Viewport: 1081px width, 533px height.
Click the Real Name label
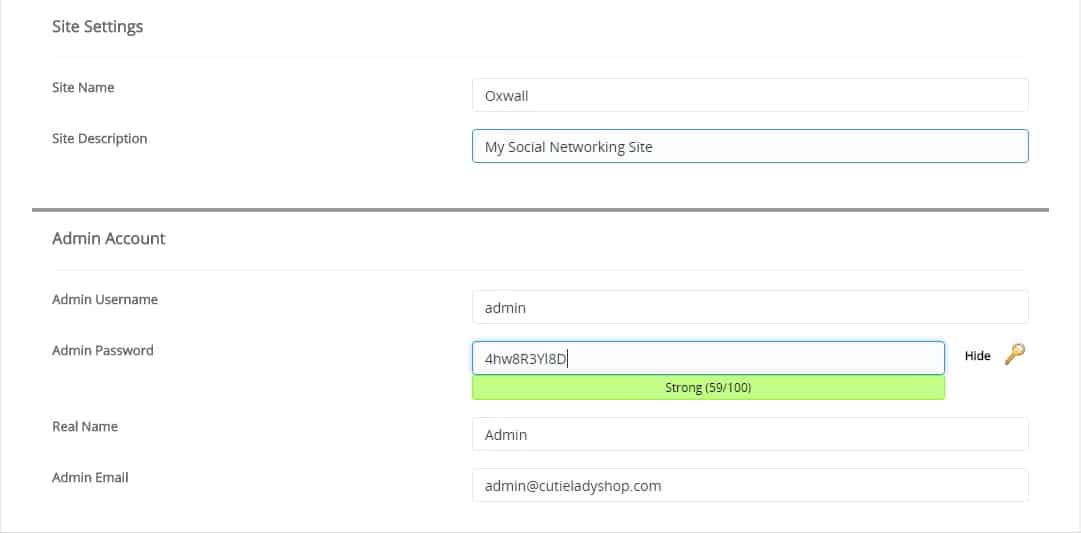(85, 427)
